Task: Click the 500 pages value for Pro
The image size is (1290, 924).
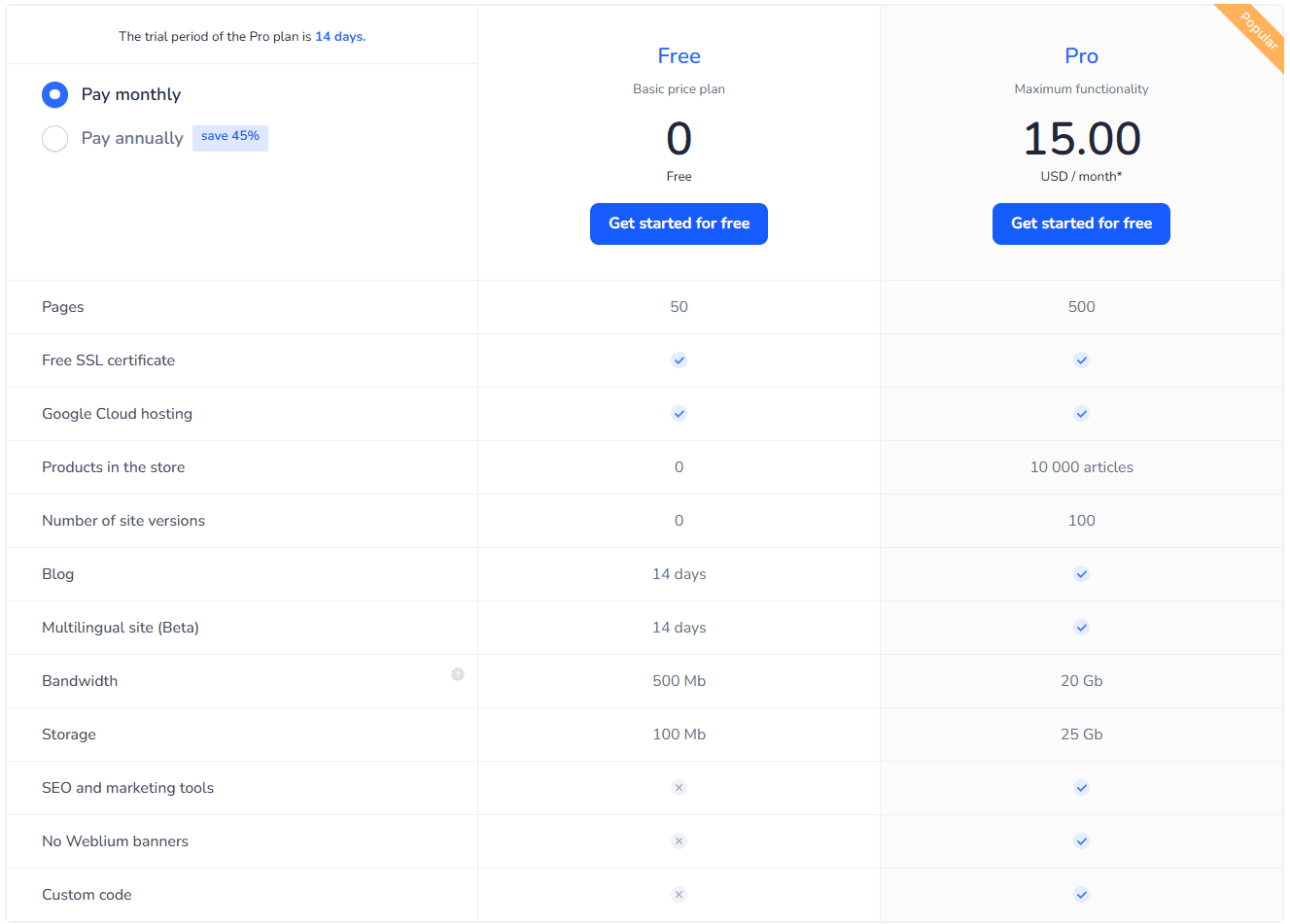Action: pos(1081,307)
